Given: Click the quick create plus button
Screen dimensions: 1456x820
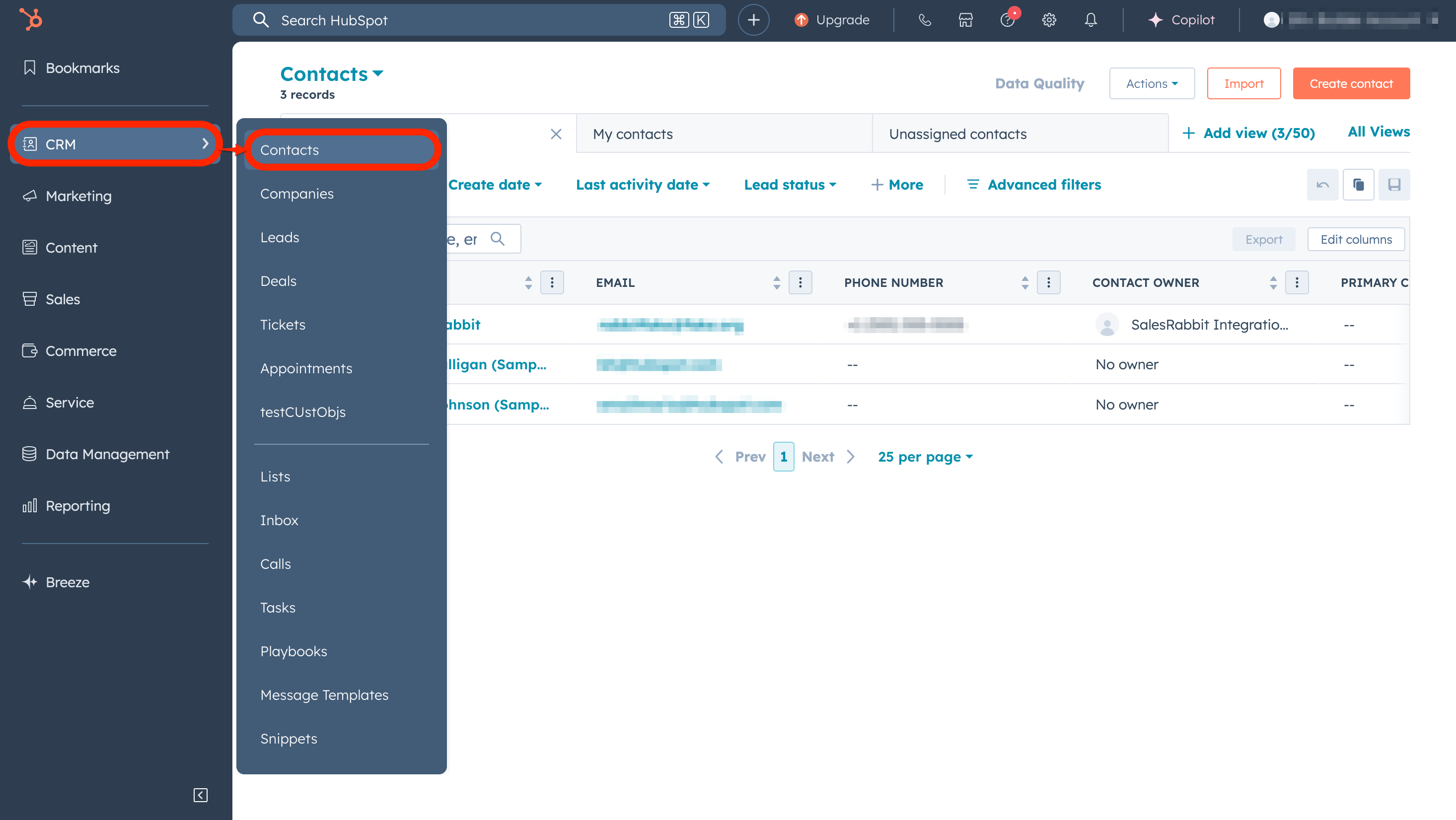Looking at the screenshot, I should (753, 20).
